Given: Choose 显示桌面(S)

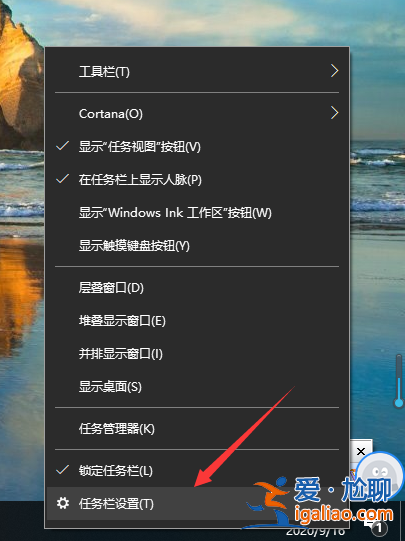Looking at the screenshot, I should point(197,387).
